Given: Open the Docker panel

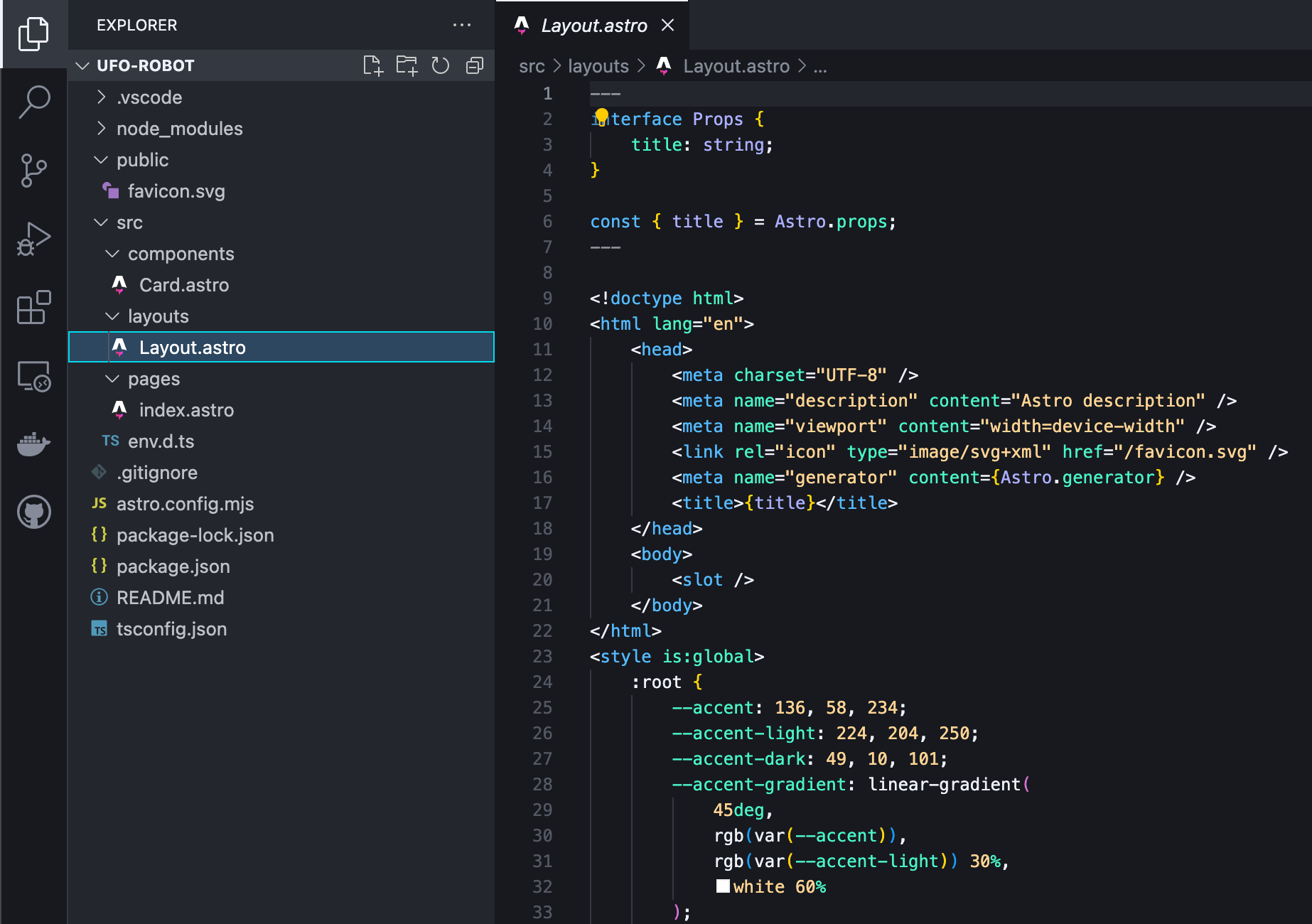Looking at the screenshot, I should [x=33, y=444].
